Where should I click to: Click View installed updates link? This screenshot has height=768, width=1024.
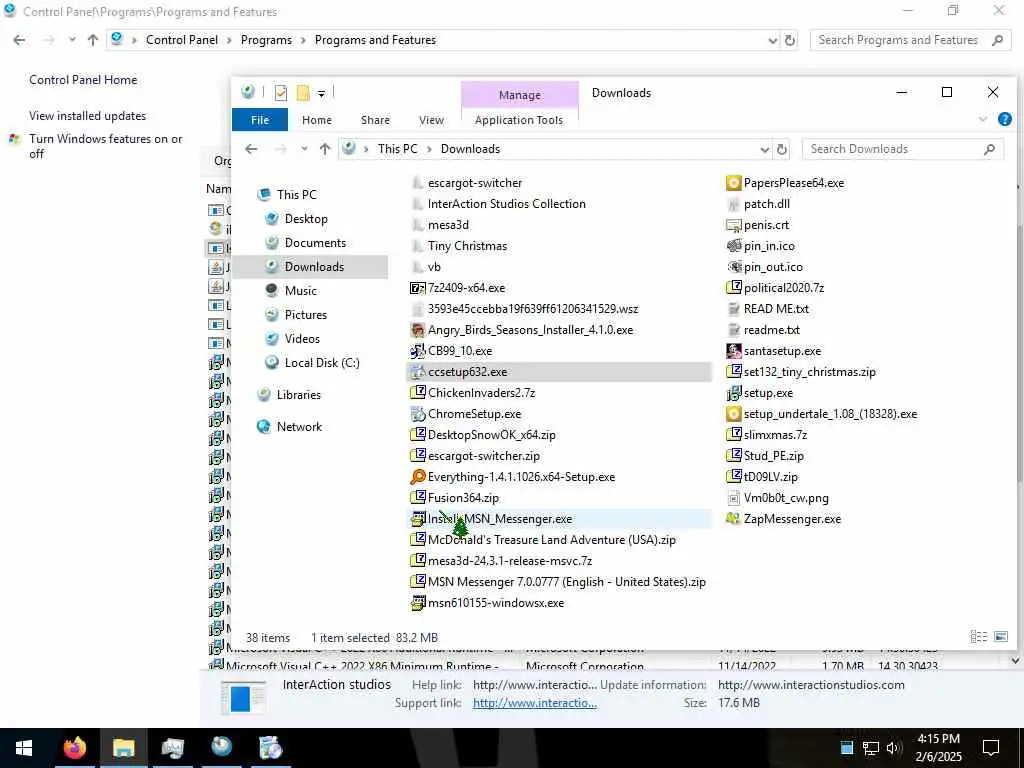pos(88,116)
